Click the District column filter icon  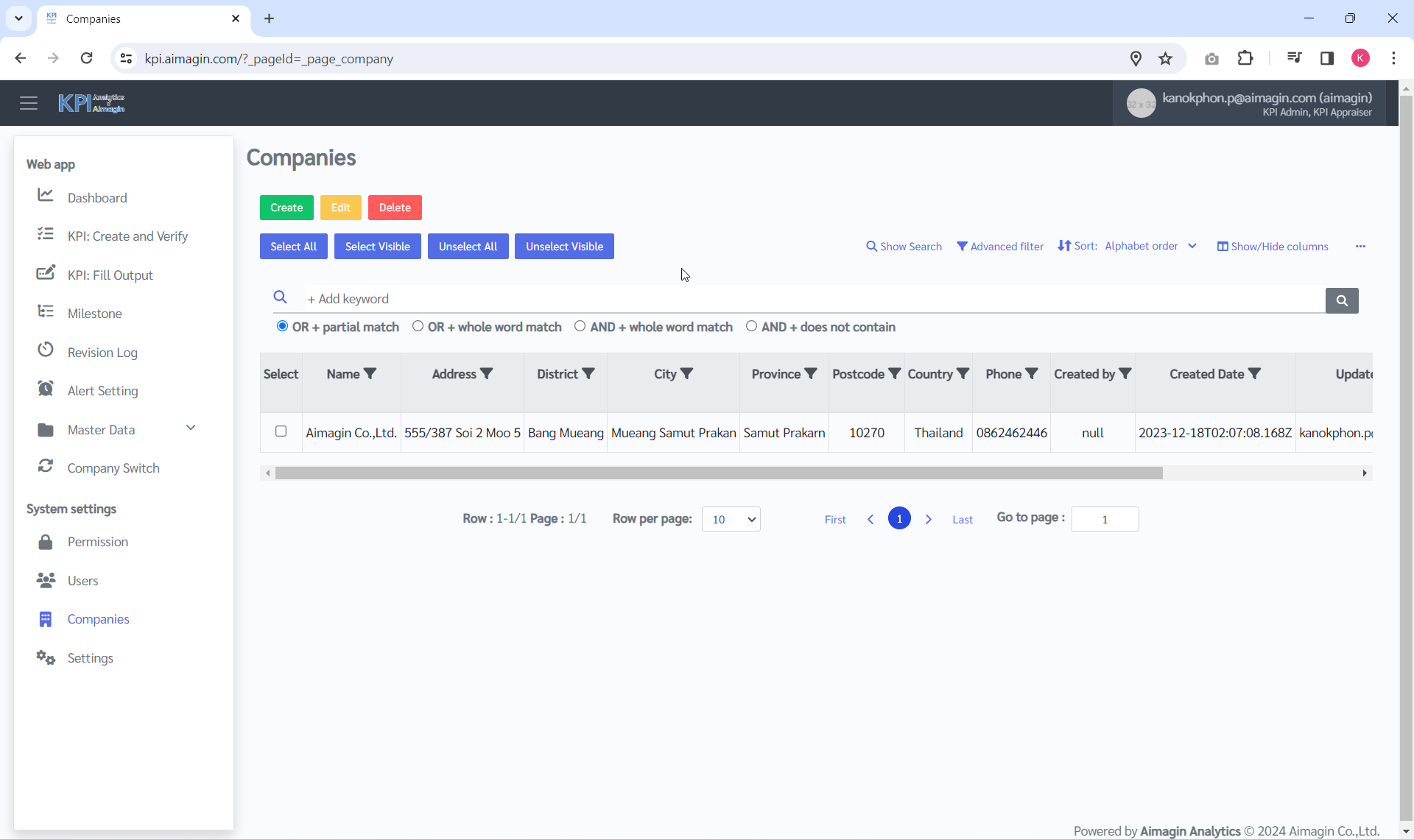[588, 374]
